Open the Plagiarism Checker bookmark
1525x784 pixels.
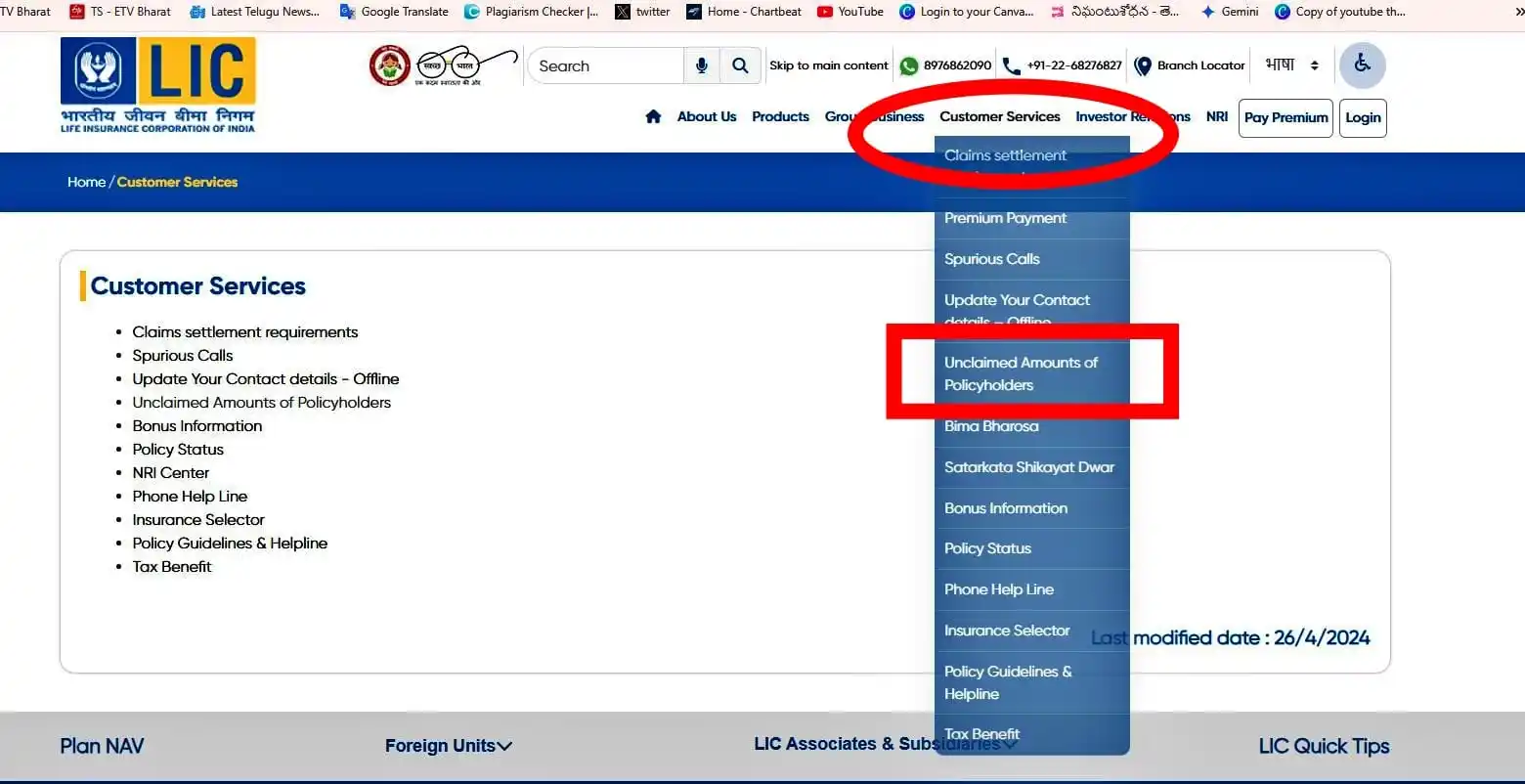(532, 12)
